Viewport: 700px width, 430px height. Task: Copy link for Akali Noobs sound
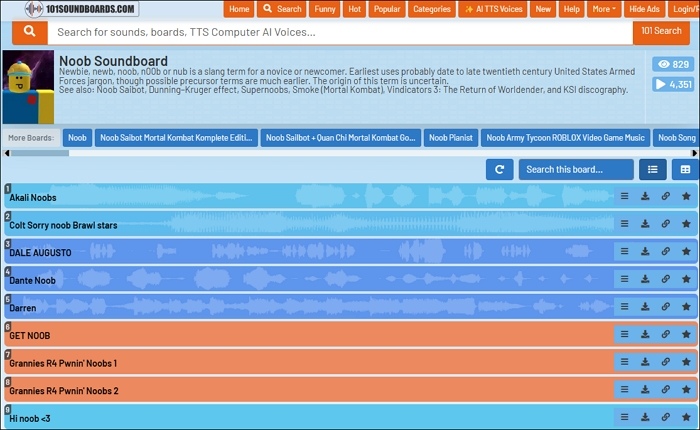[666, 196]
